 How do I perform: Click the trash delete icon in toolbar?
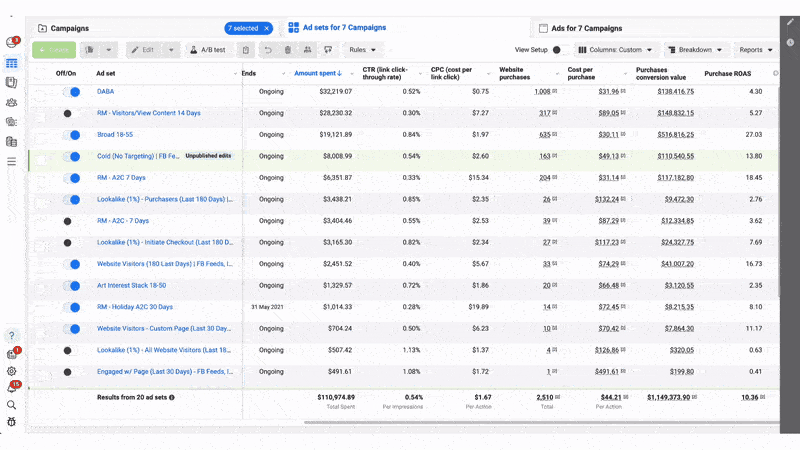point(288,50)
